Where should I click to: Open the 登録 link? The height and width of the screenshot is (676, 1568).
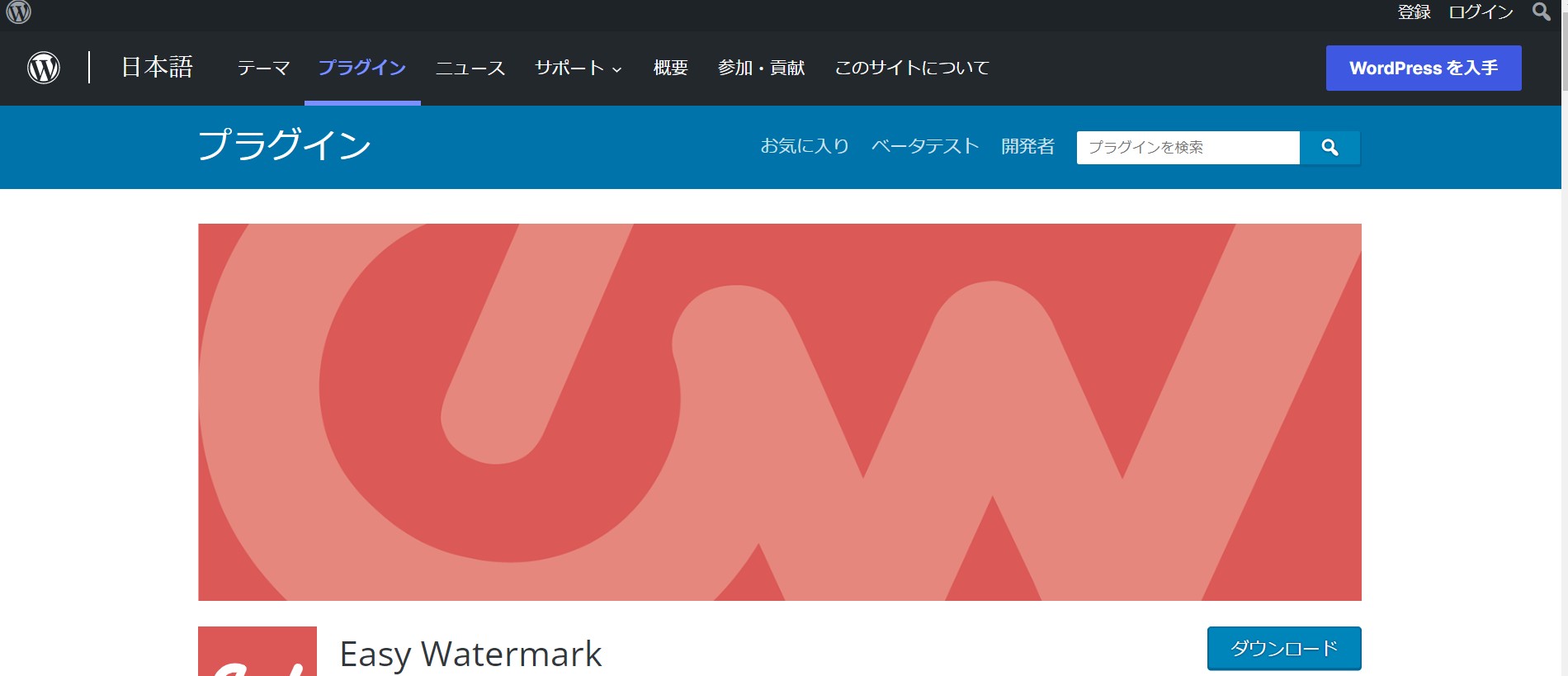[1414, 12]
